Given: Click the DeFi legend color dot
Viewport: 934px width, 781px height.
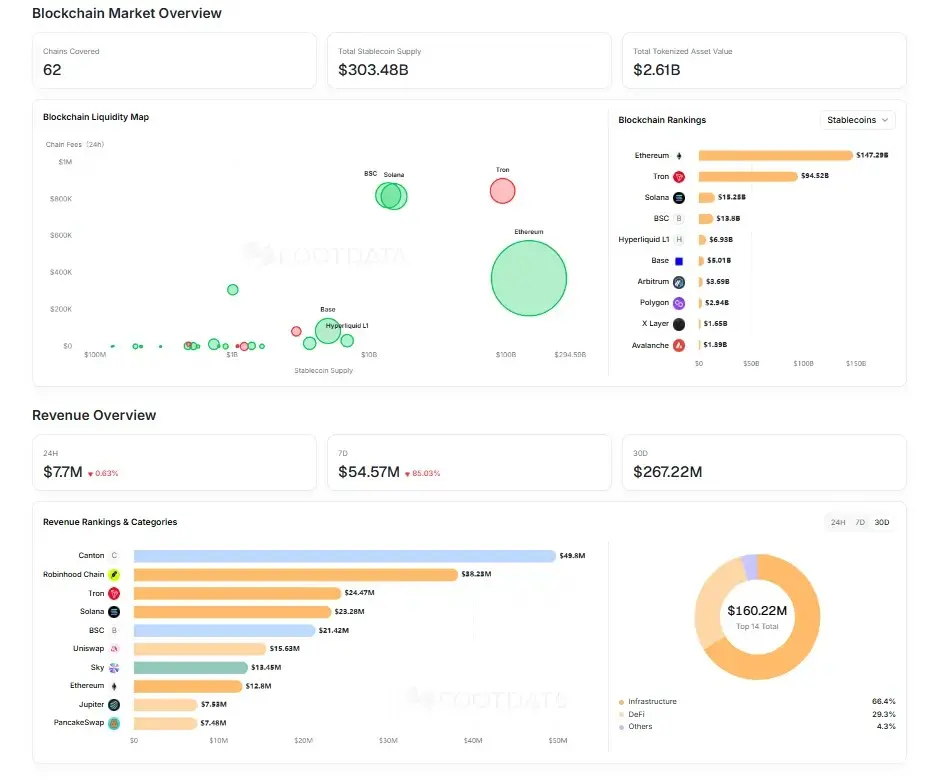Looking at the screenshot, I should point(621,715).
